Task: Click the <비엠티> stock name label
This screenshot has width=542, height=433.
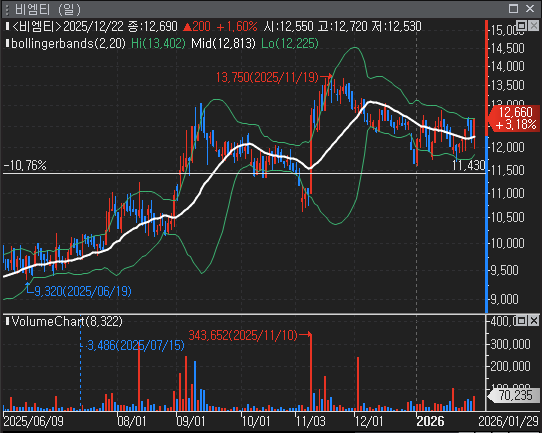Action: click(37, 26)
